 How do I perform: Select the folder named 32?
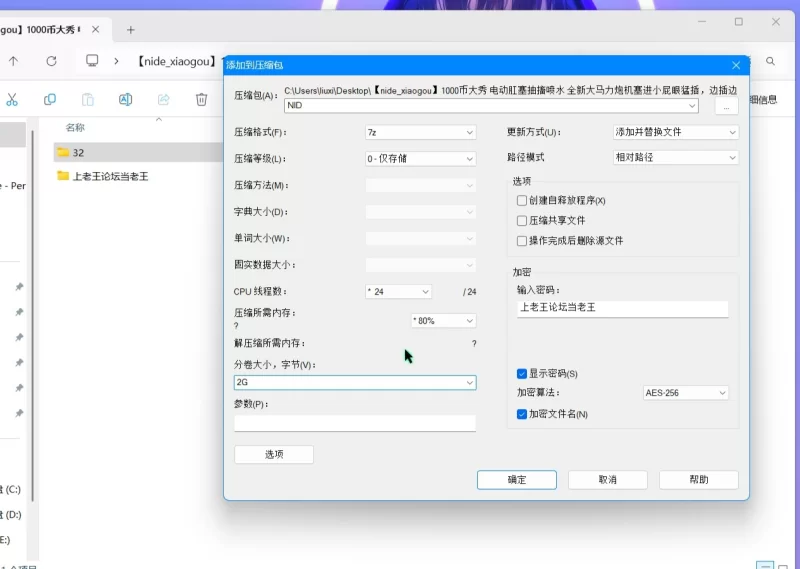(x=78, y=153)
